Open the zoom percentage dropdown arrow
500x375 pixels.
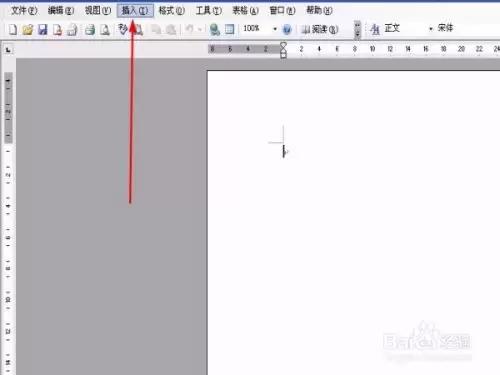pyautogui.click(x=275, y=29)
